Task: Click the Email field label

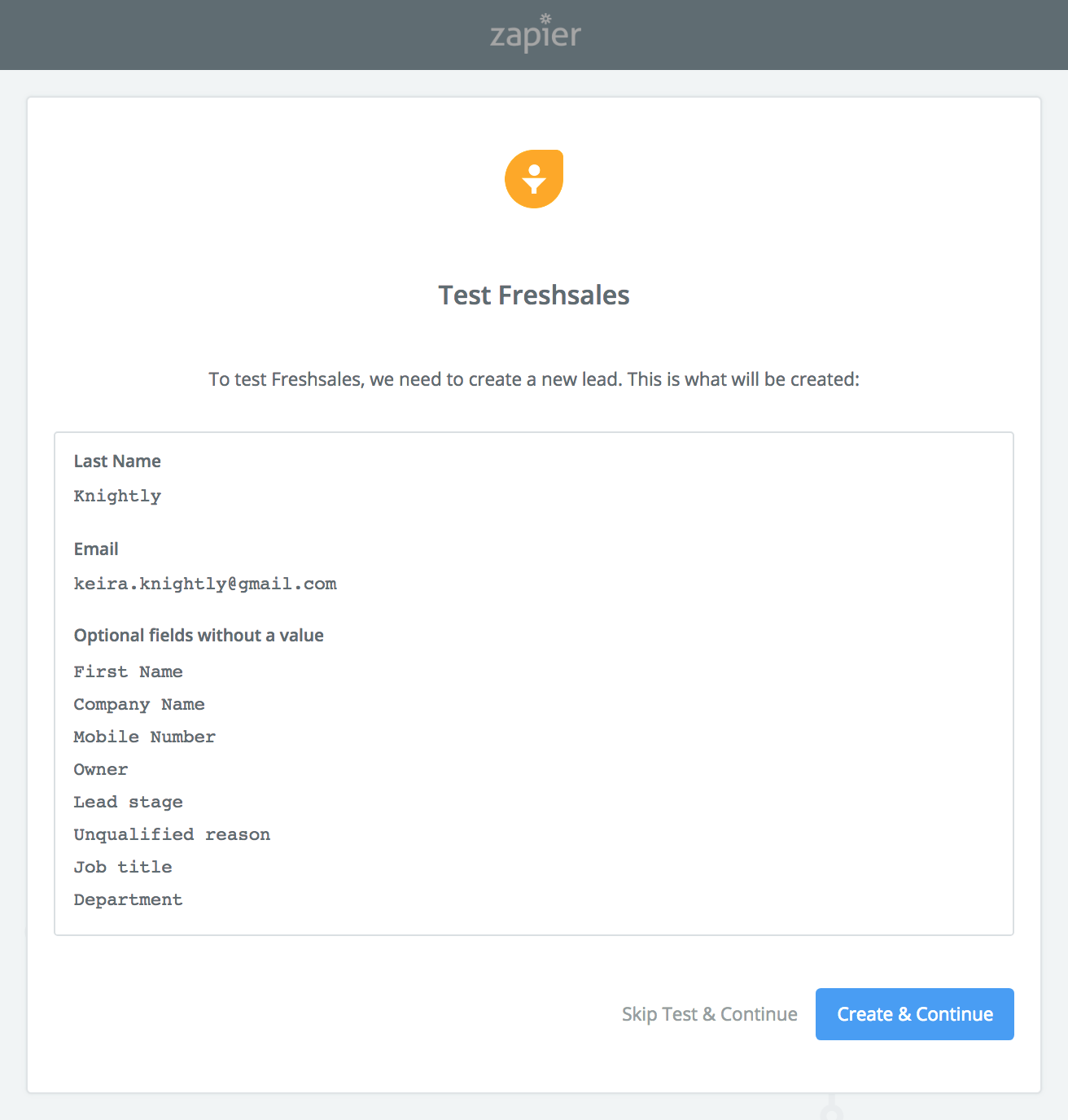Action: point(96,549)
